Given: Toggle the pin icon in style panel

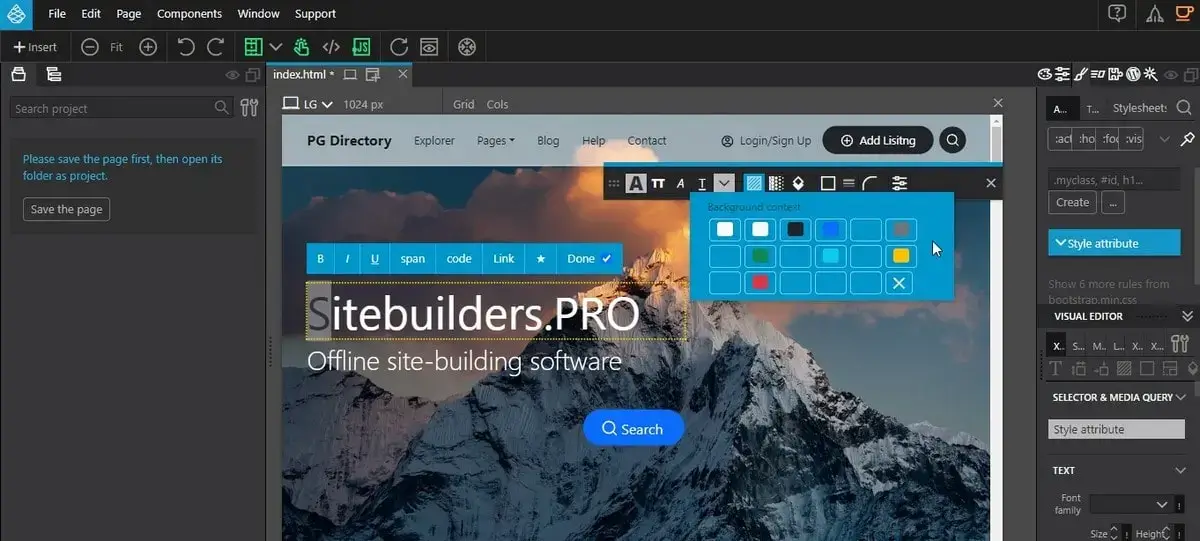Looking at the screenshot, I should coord(1187,139).
